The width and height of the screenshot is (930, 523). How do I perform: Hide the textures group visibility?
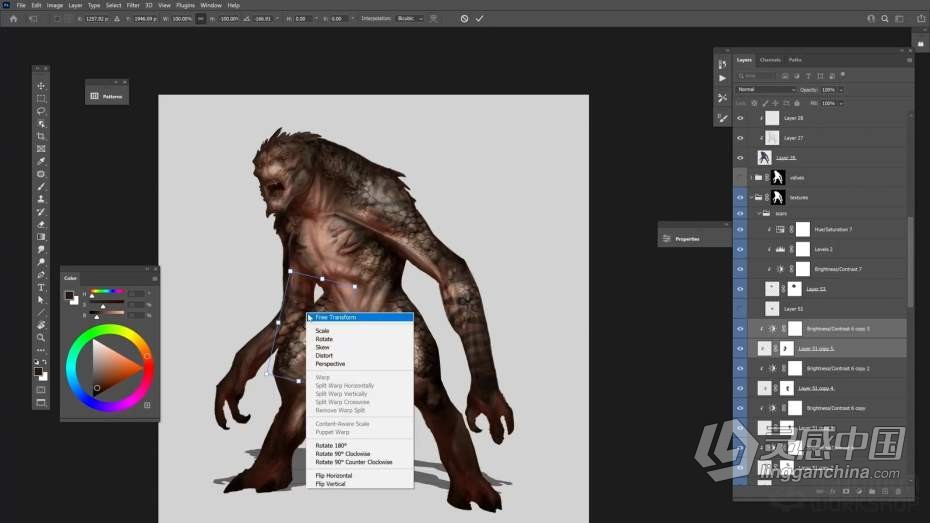click(x=740, y=197)
